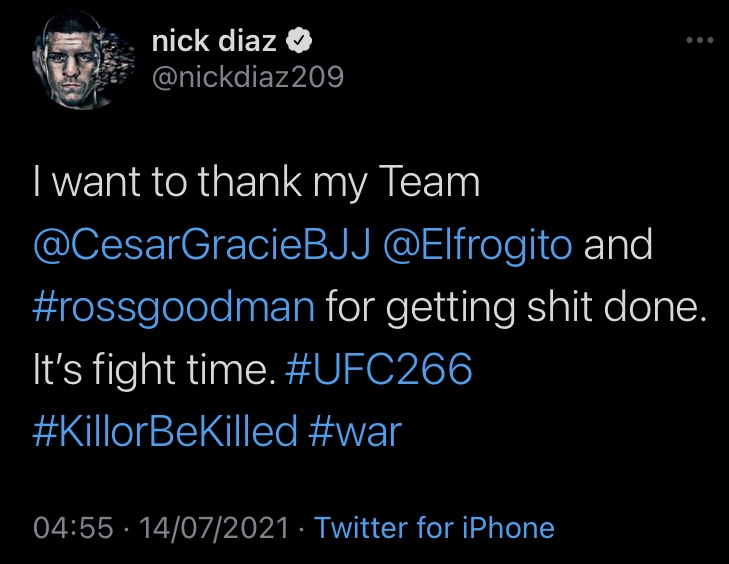Image resolution: width=729 pixels, height=564 pixels.
Task: Open the @CesarGracieBJJ mention
Action: pyautogui.click(x=202, y=245)
